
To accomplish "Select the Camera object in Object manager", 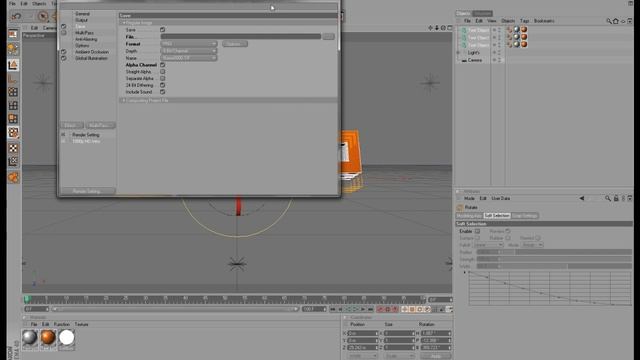I will (474, 60).
